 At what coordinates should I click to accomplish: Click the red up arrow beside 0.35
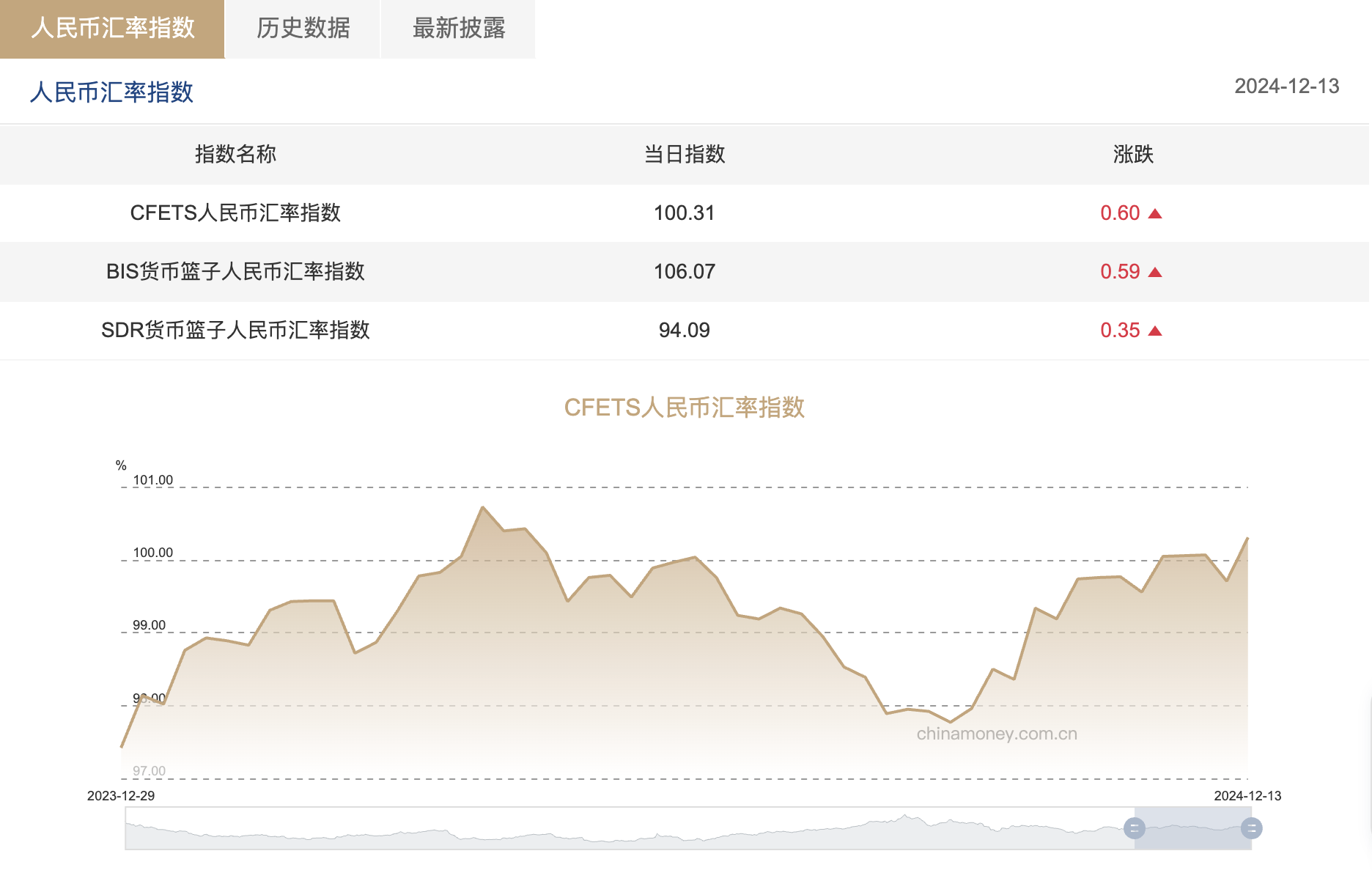[x=1155, y=331]
